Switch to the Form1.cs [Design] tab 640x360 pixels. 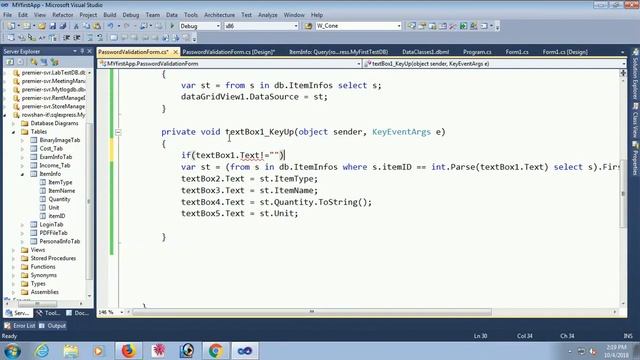click(x=565, y=52)
